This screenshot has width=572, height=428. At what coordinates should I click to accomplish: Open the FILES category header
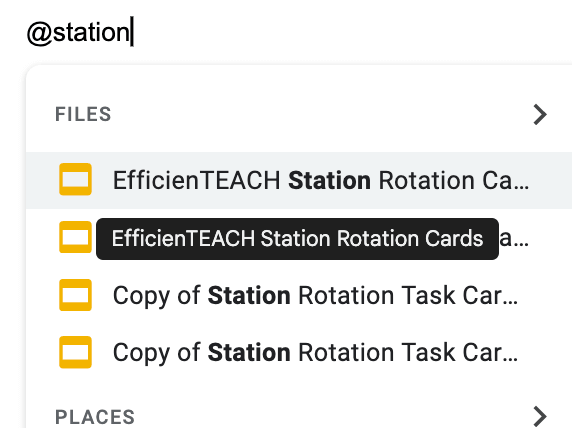pyautogui.click(x=83, y=114)
